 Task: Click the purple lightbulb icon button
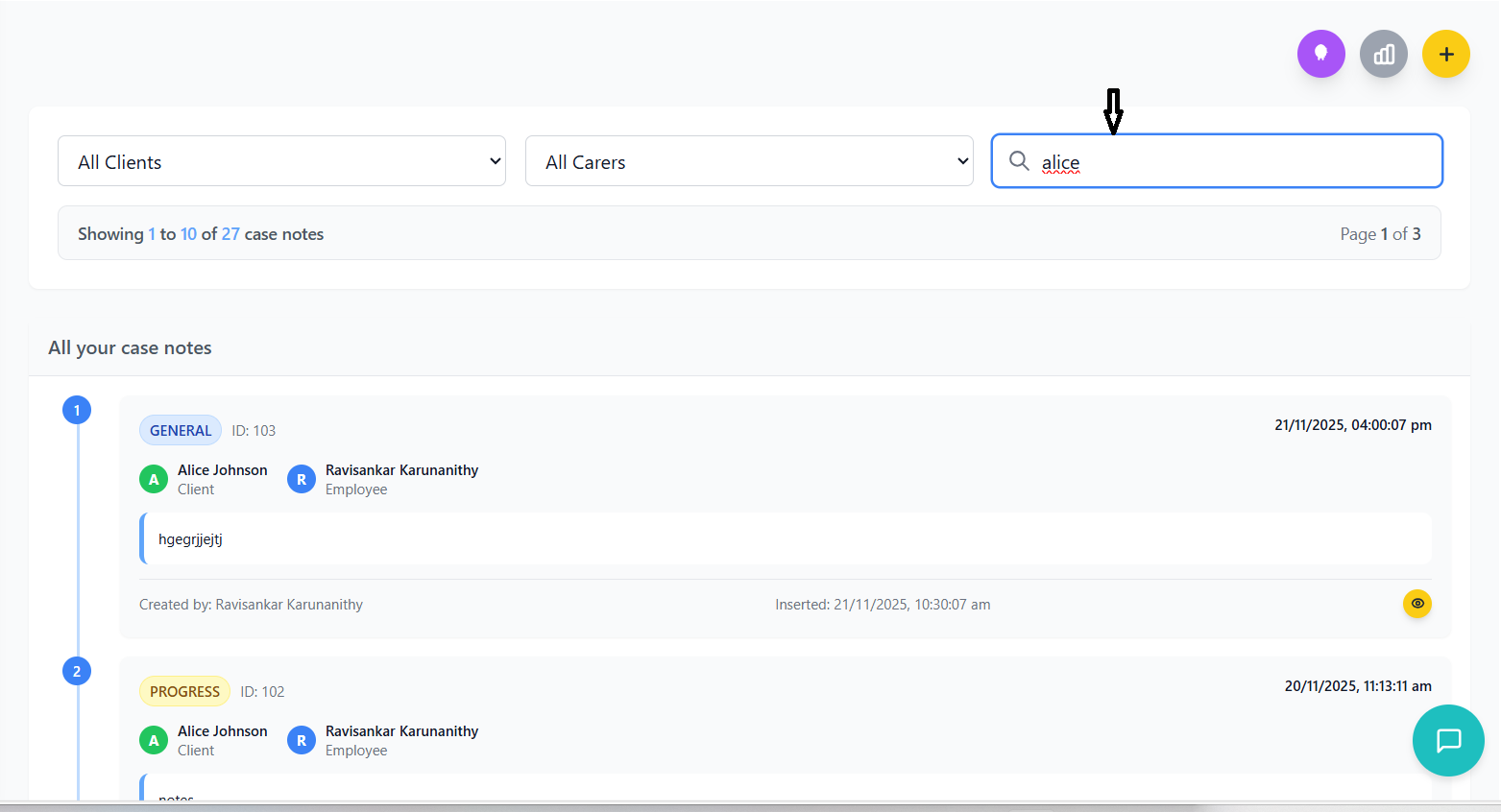(x=1320, y=54)
